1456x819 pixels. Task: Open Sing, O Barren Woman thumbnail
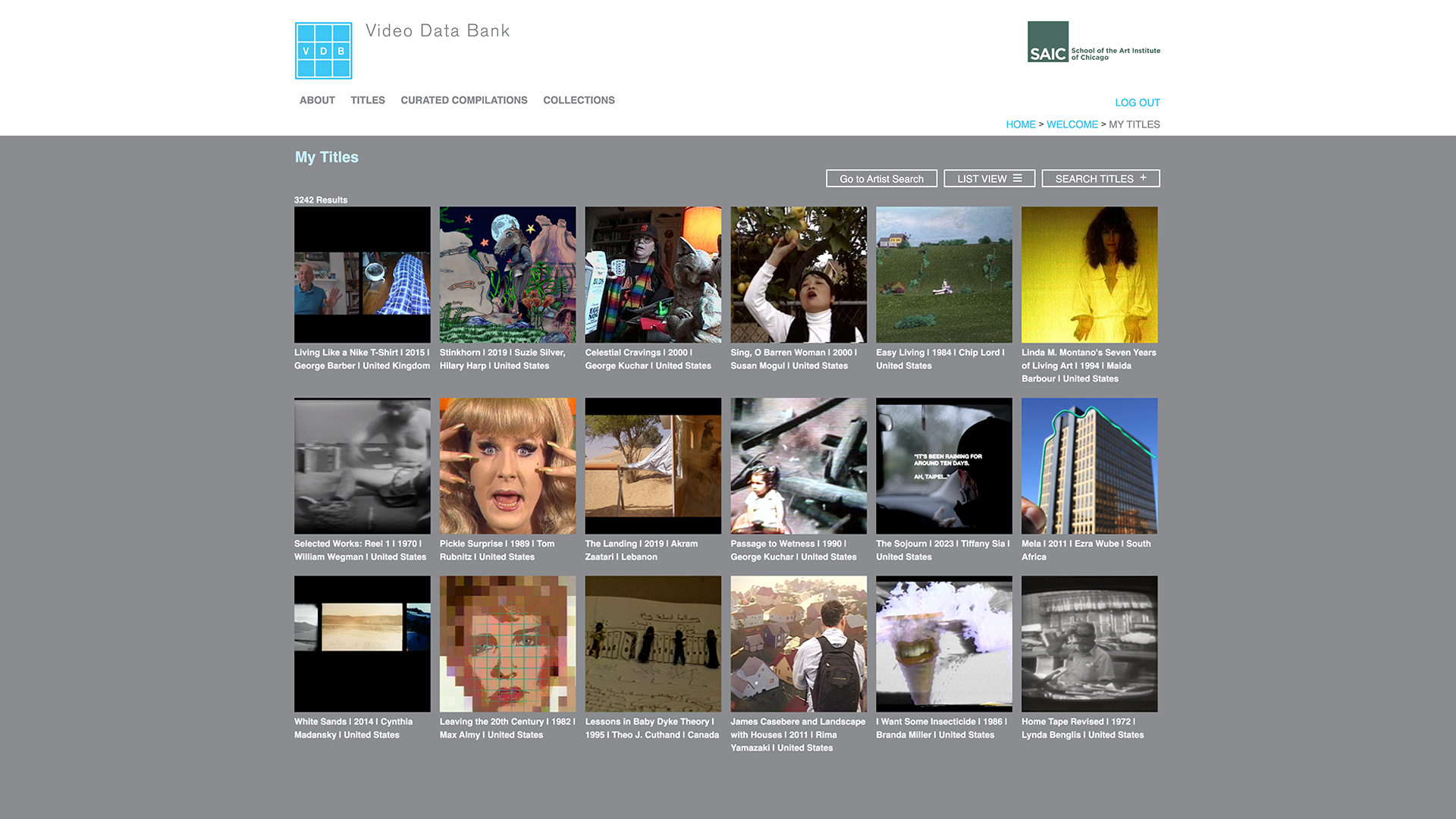pos(799,275)
